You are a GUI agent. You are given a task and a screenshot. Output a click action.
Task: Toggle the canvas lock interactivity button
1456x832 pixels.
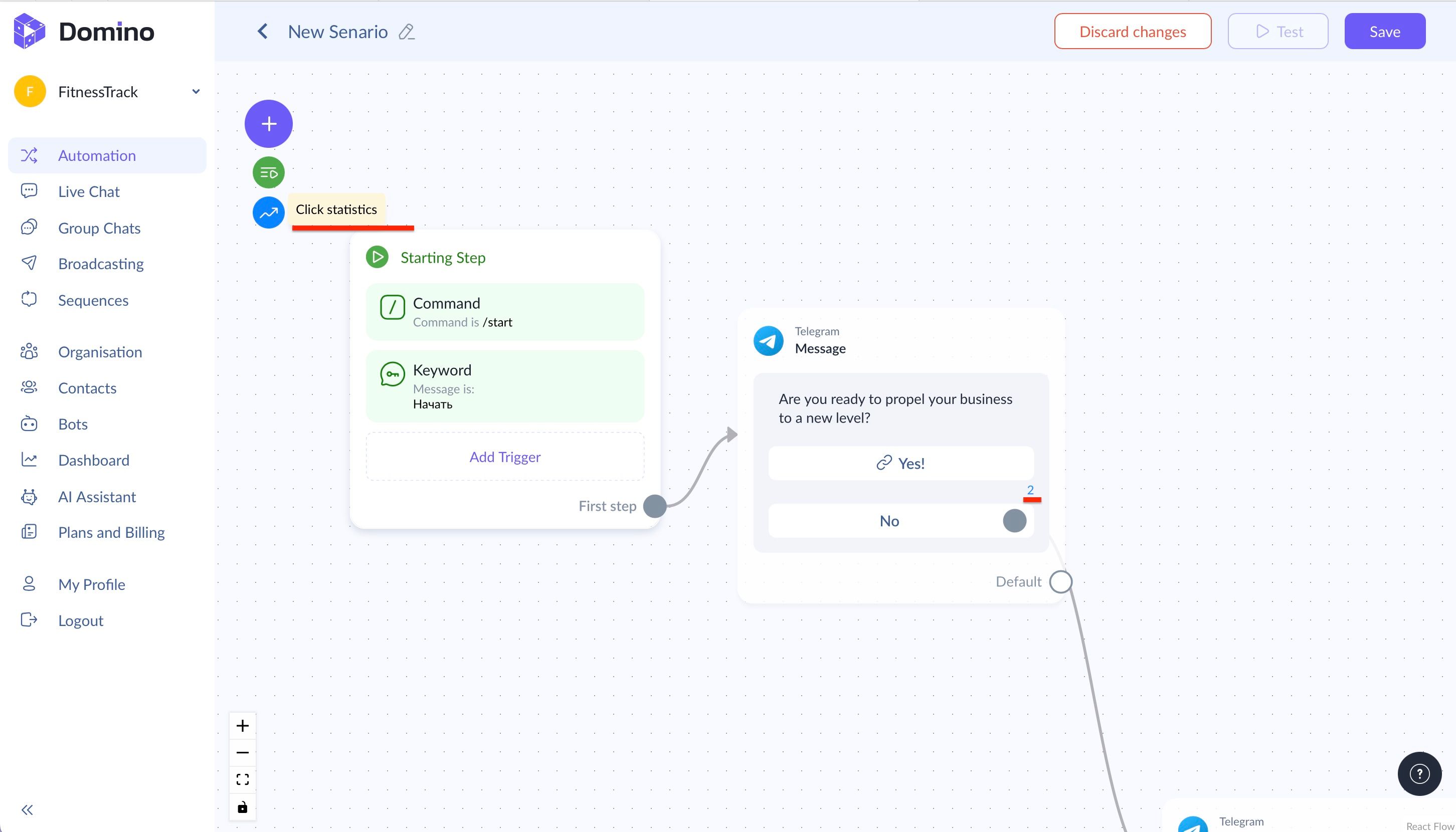(242, 807)
